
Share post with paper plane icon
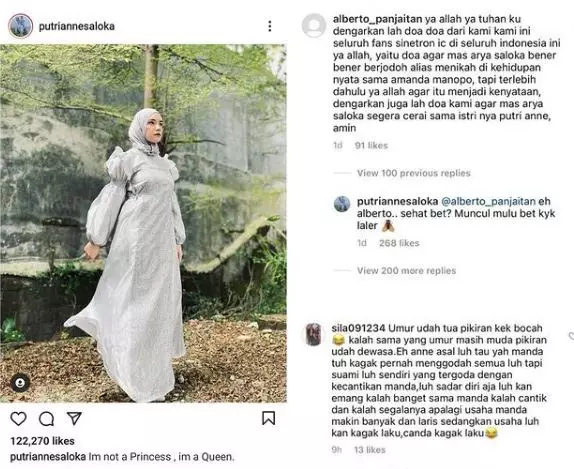click(74, 418)
